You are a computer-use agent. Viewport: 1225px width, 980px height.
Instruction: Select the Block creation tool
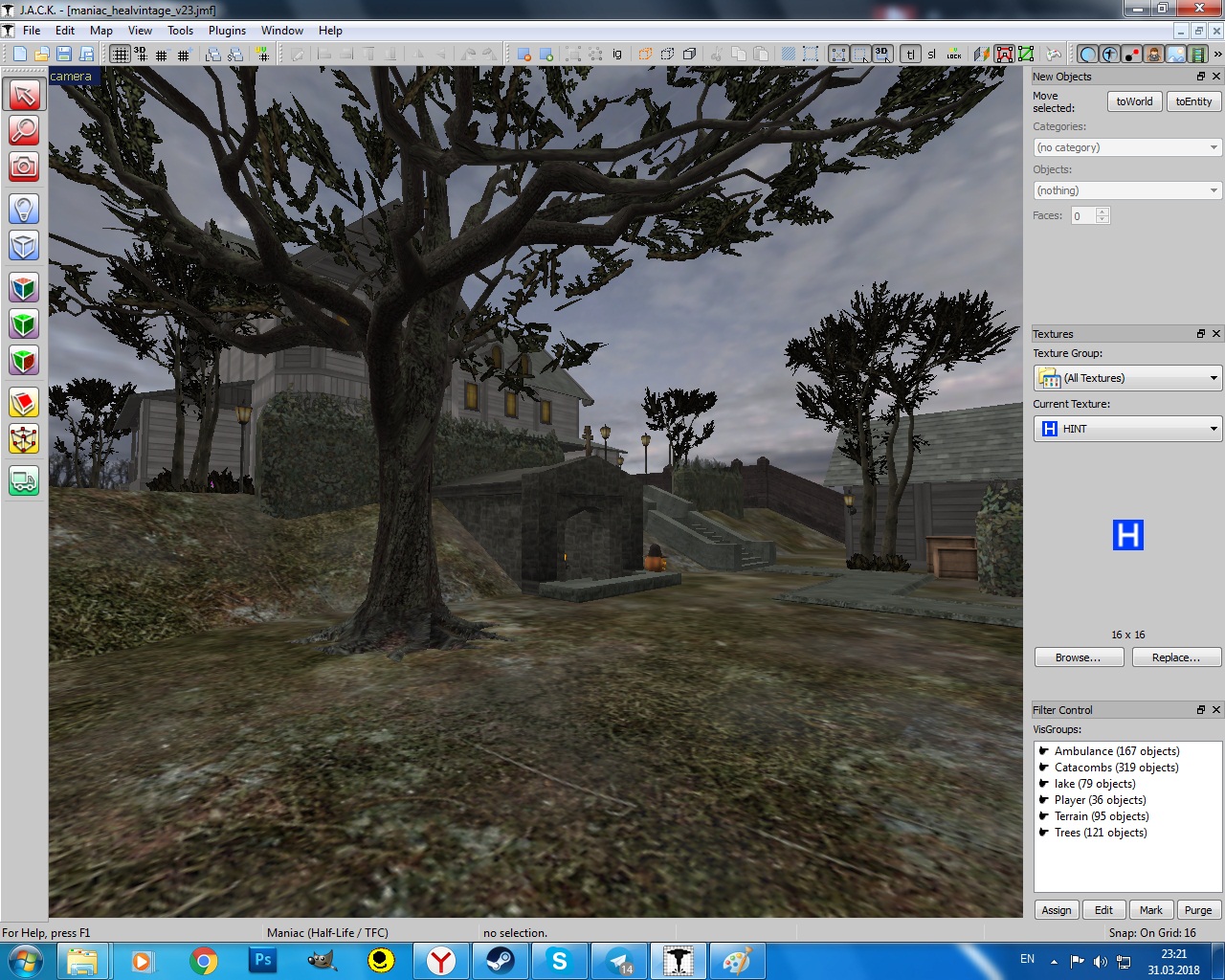click(24, 245)
